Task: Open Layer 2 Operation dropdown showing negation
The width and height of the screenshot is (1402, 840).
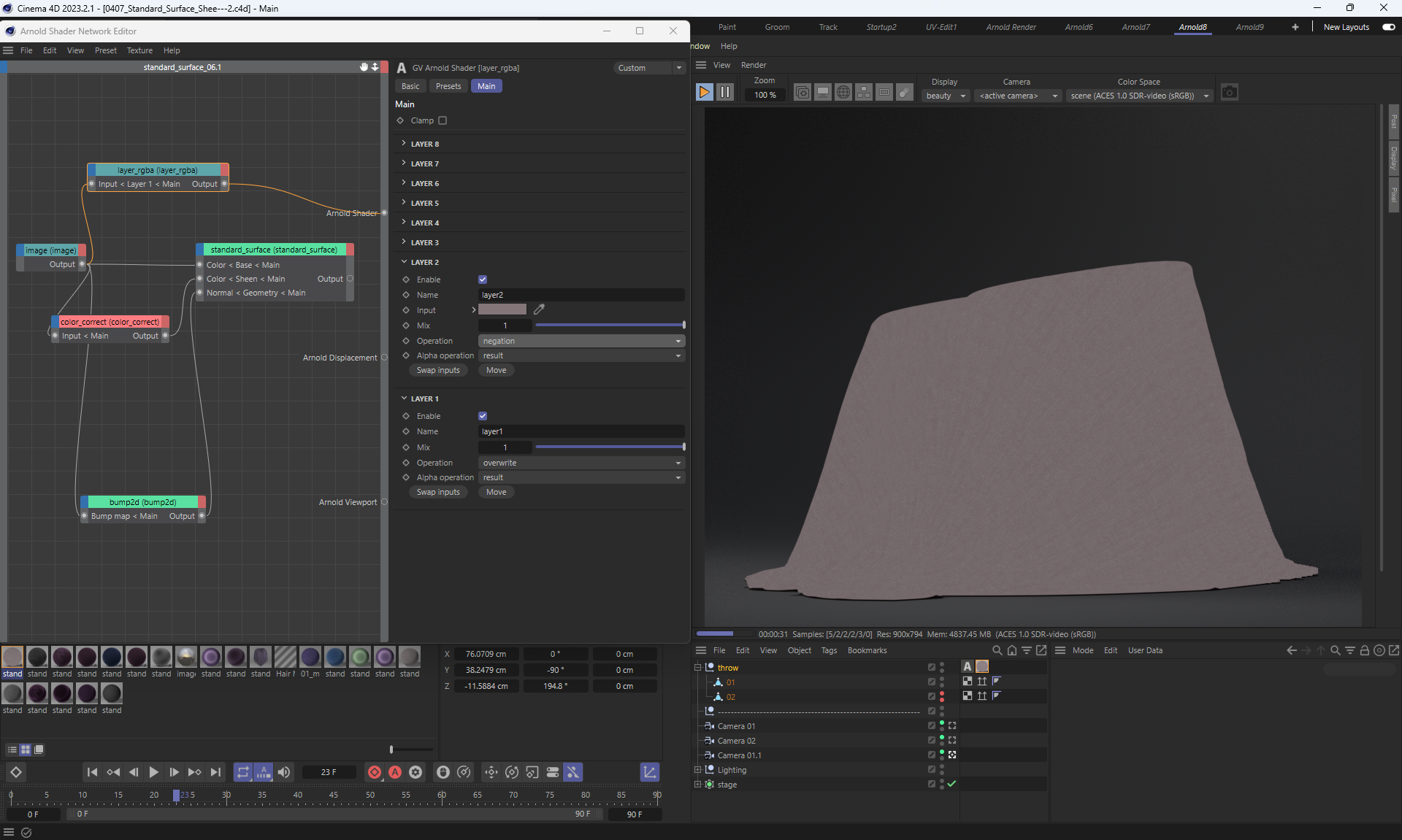Action: pos(581,341)
